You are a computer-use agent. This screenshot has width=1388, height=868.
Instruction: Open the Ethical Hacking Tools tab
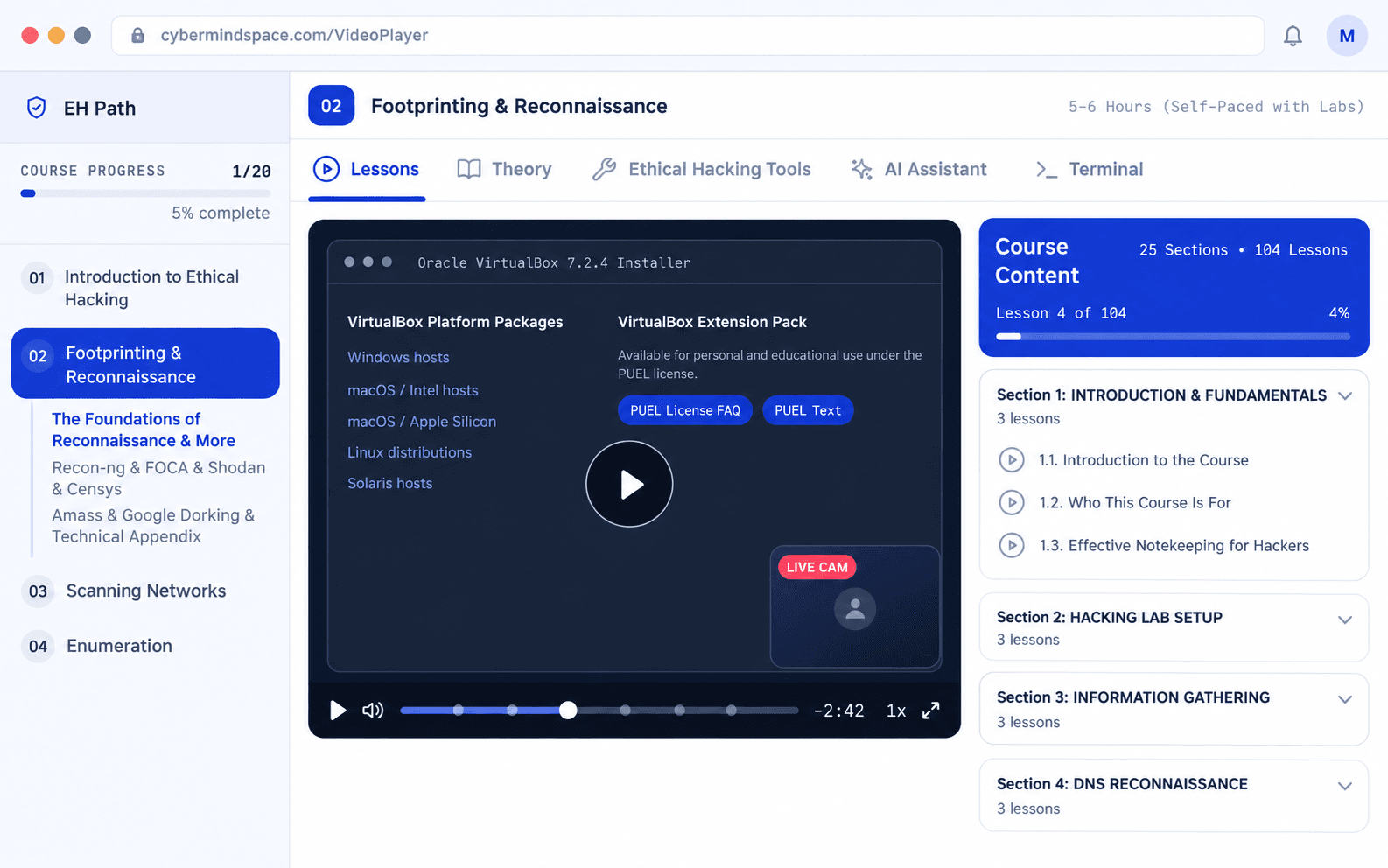(702, 169)
